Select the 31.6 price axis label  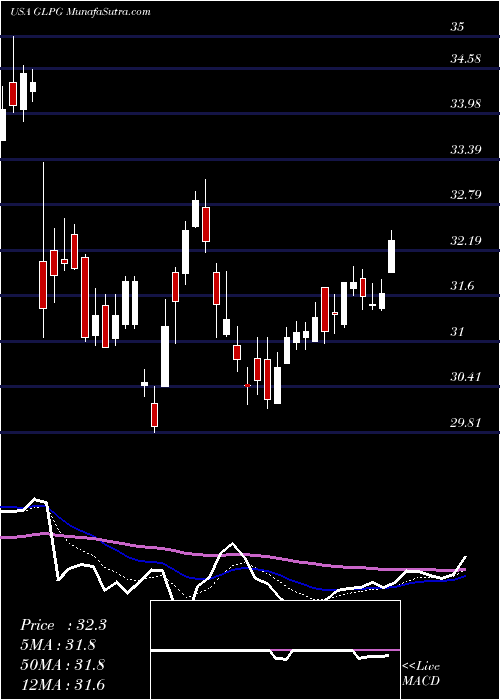point(462,286)
